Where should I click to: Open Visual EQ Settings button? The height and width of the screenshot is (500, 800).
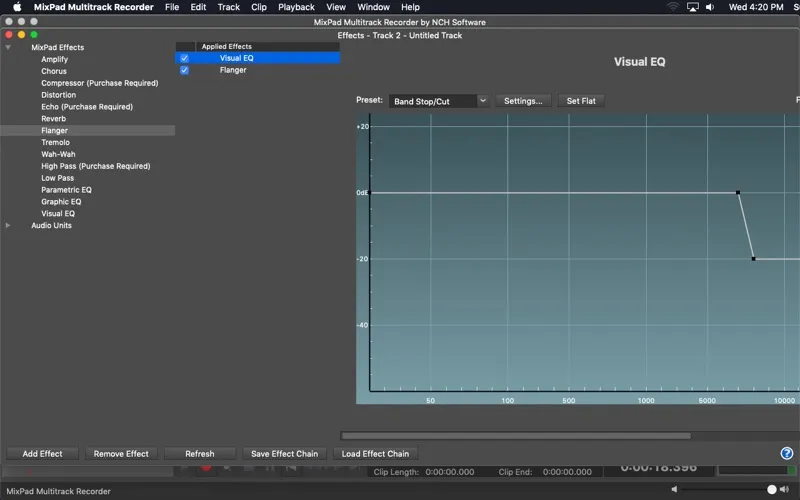click(x=523, y=101)
